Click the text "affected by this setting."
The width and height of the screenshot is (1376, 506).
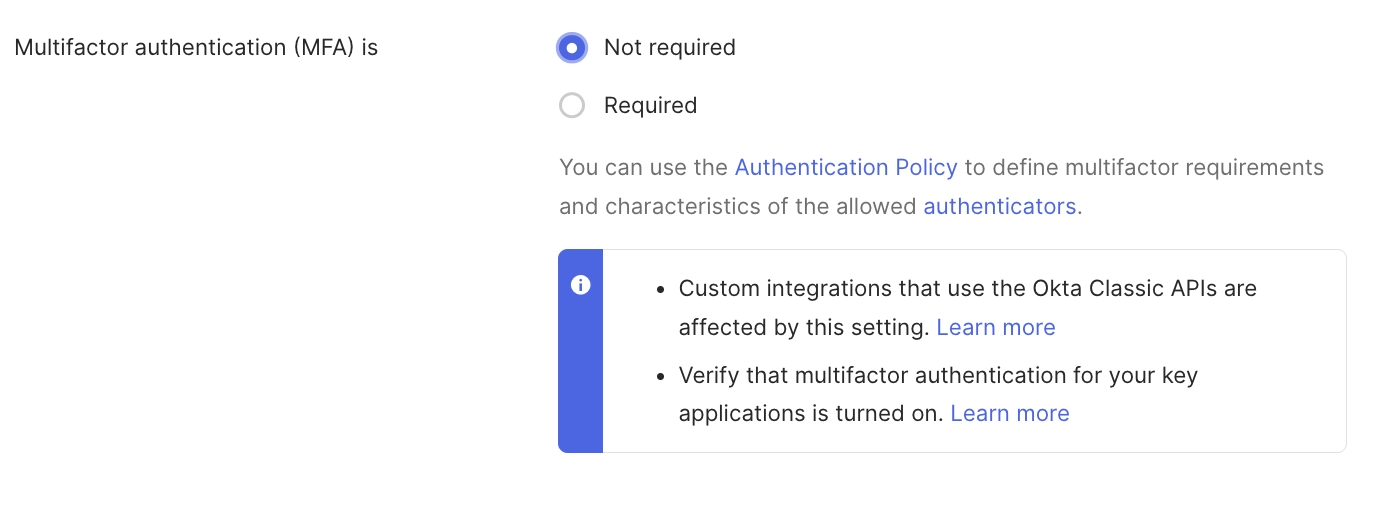[x=804, y=328]
